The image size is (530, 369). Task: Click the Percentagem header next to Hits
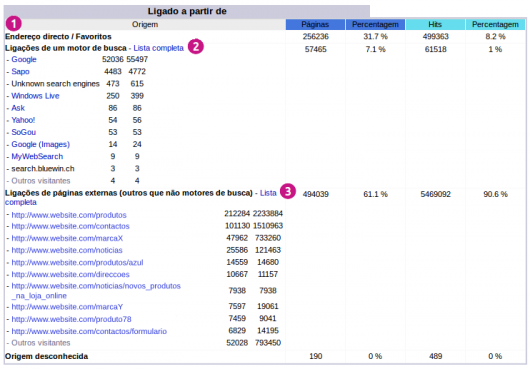pos(495,25)
